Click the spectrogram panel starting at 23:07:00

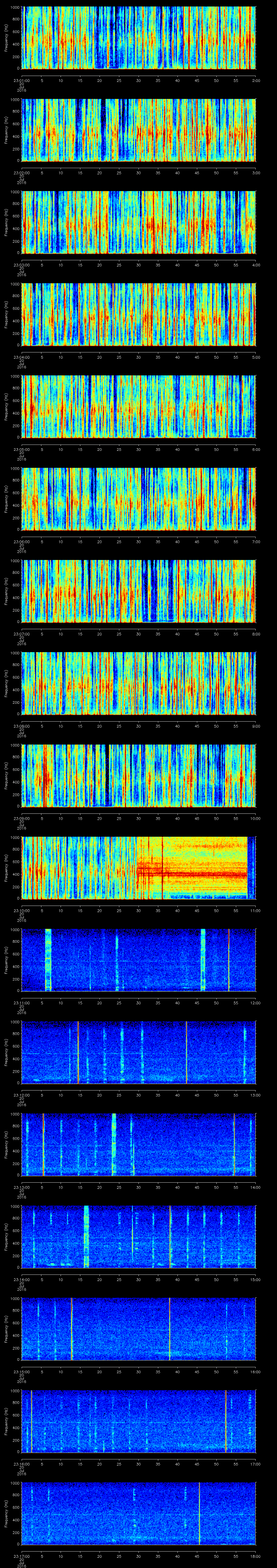pos(139,591)
